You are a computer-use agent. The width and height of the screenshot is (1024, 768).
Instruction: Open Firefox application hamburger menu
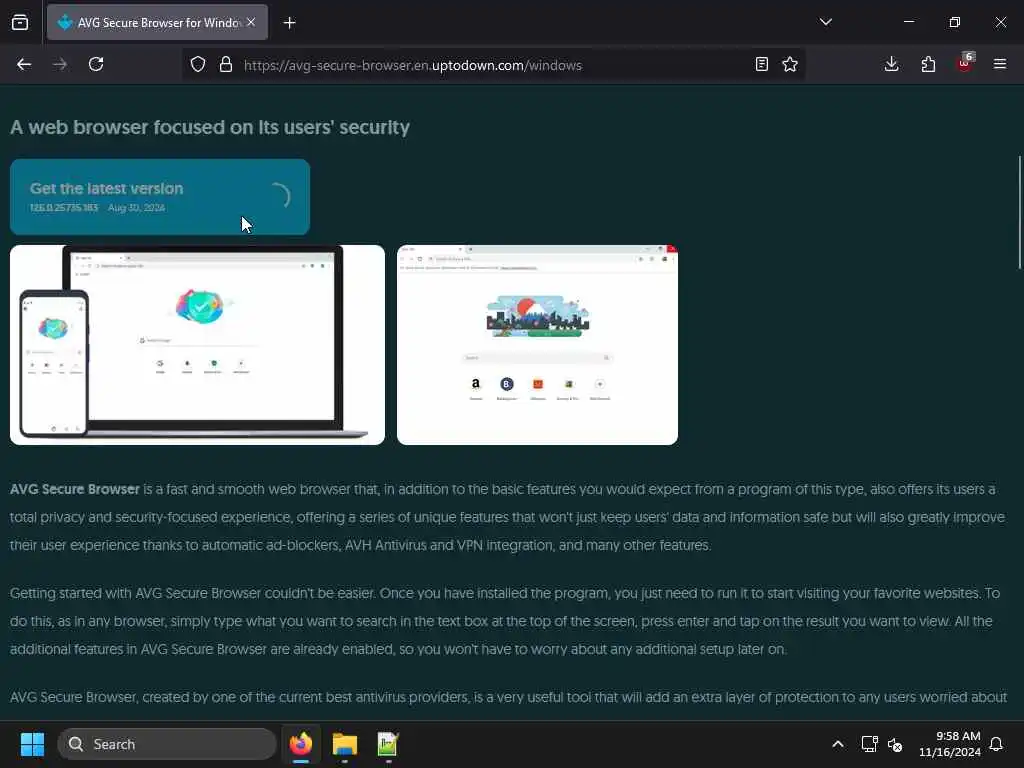1000,64
